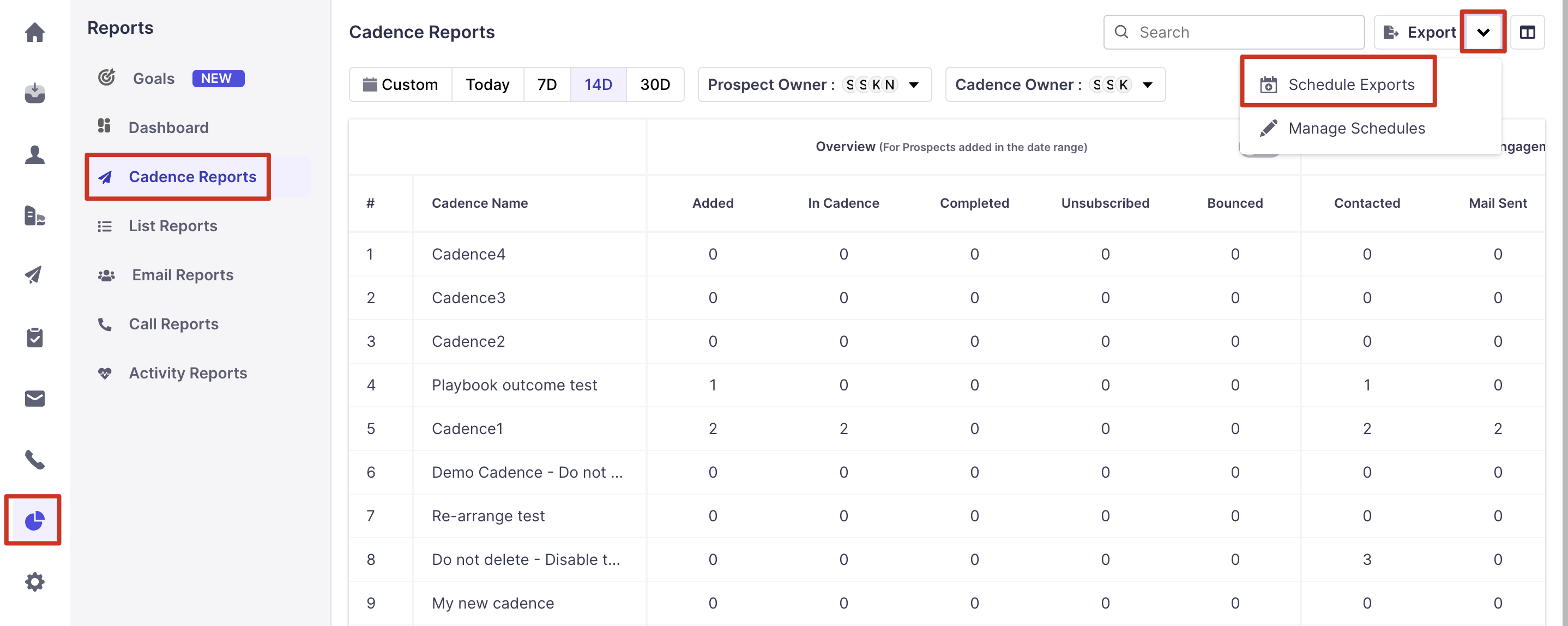The image size is (1568, 626).
Task: Open the Tasks clipboard check icon
Action: (35, 338)
